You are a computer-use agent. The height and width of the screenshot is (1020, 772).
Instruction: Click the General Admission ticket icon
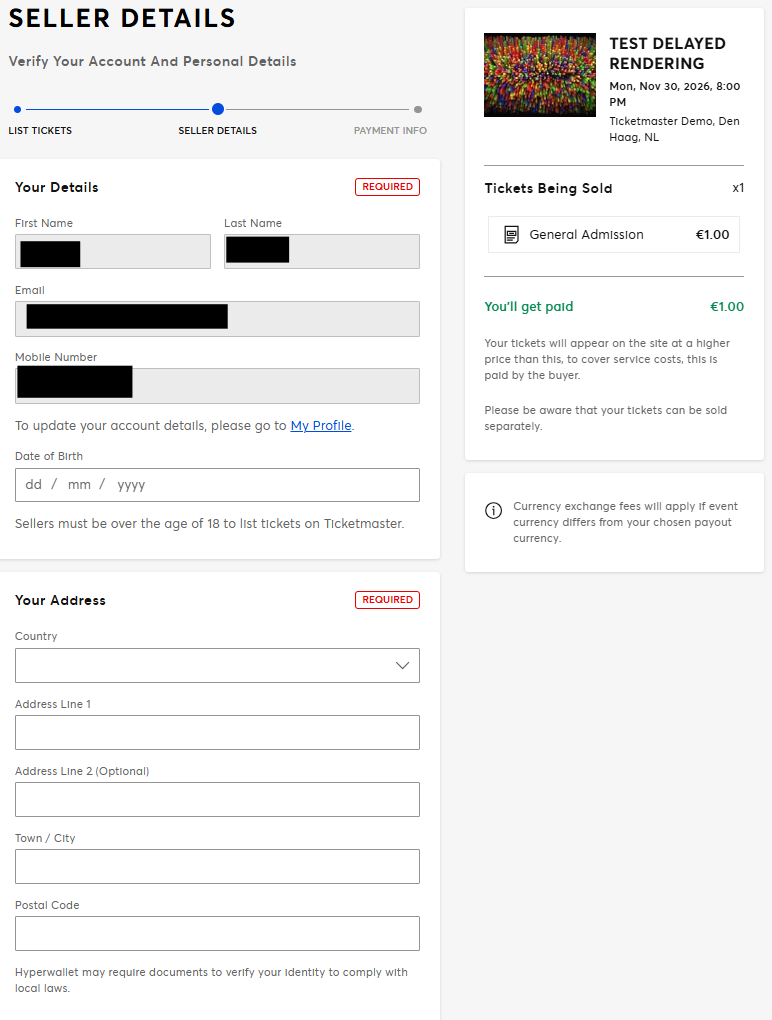pyautogui.click(x=511, y=235)
